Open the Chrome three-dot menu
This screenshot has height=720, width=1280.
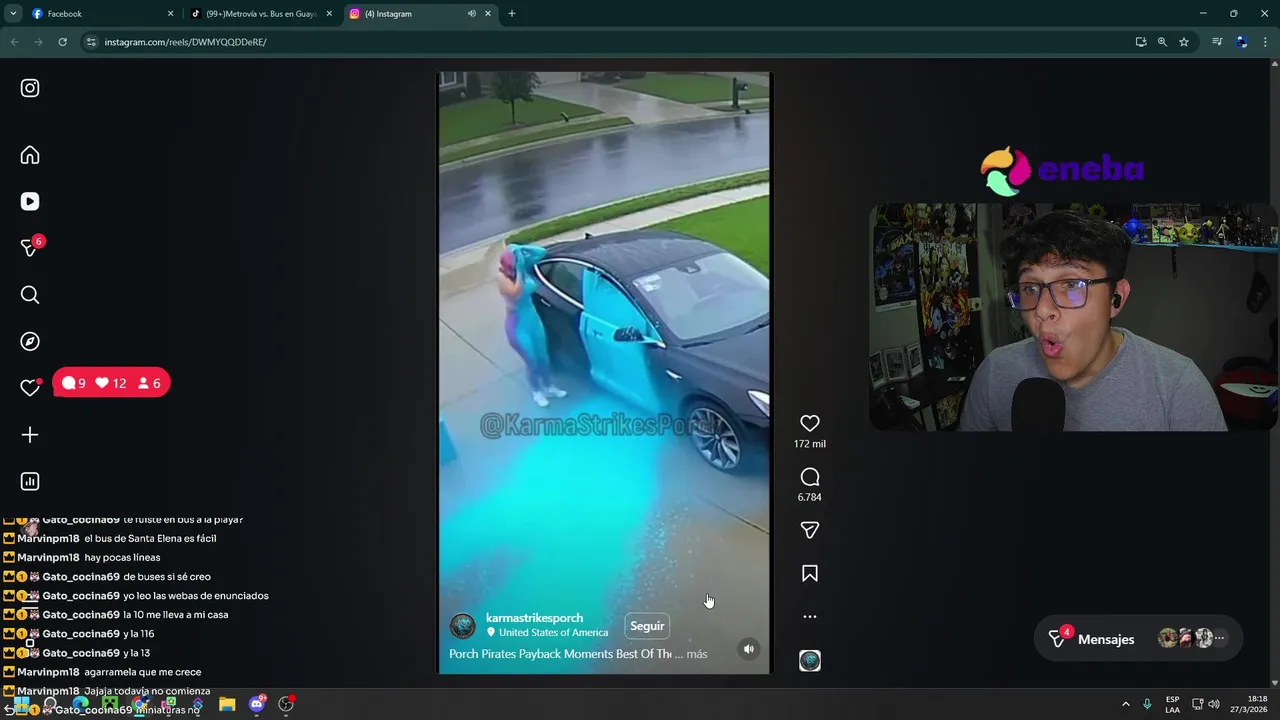(1265, 42)
